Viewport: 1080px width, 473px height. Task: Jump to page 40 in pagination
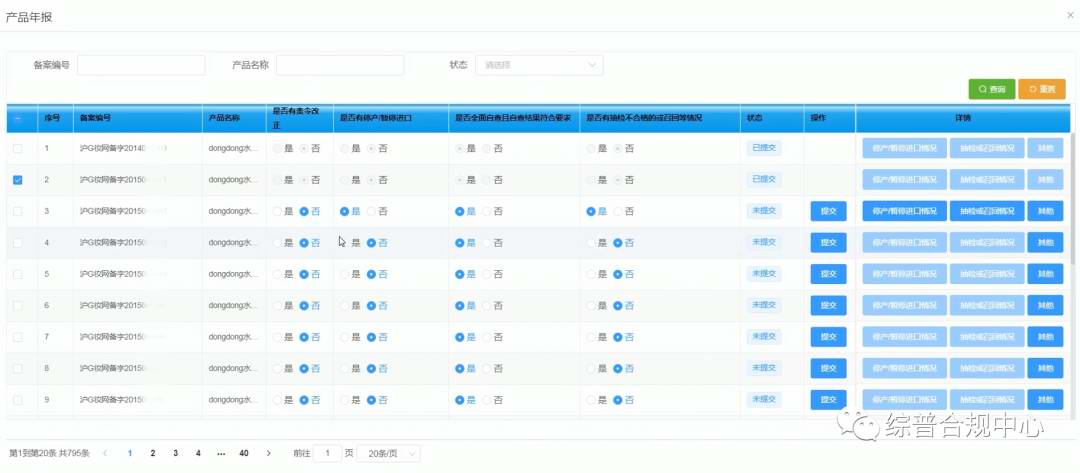tap(244, 453)
